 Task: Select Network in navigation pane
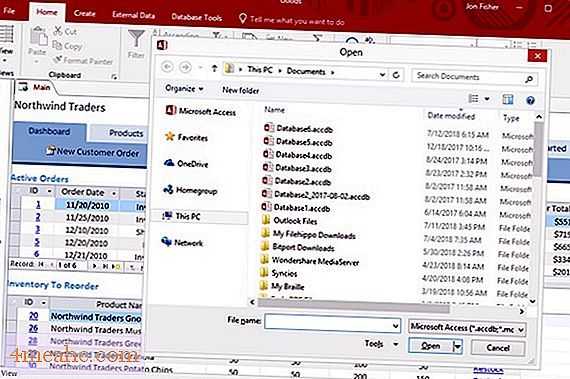[182, 242]
